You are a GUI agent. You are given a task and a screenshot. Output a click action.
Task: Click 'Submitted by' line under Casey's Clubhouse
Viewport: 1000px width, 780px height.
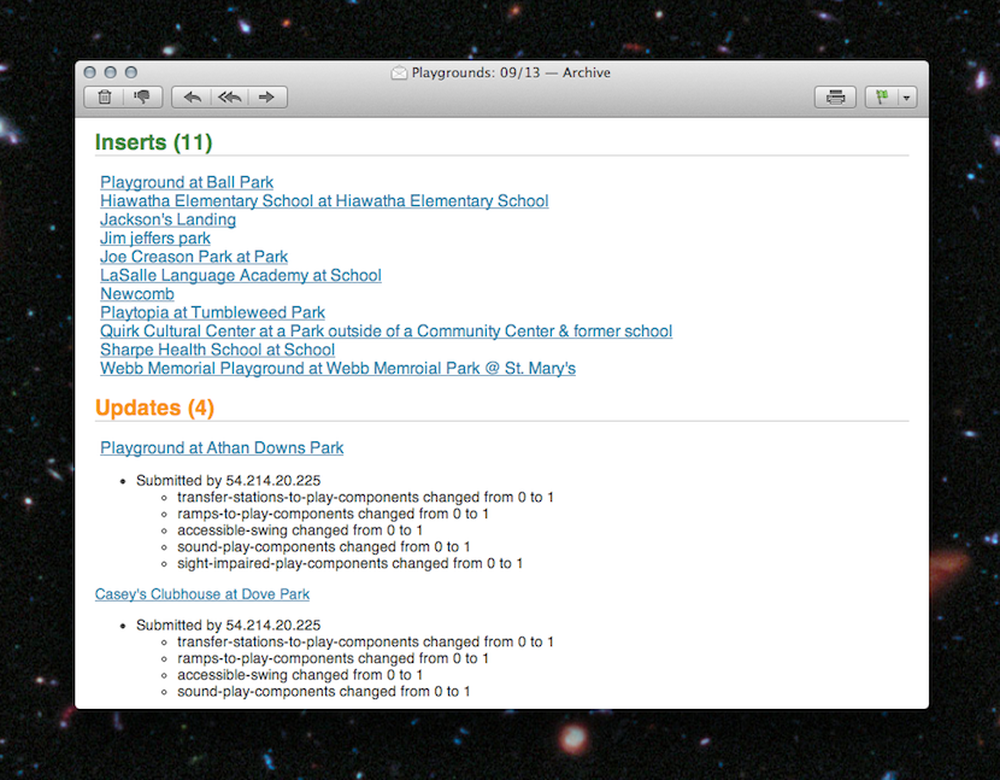(228, 625)
